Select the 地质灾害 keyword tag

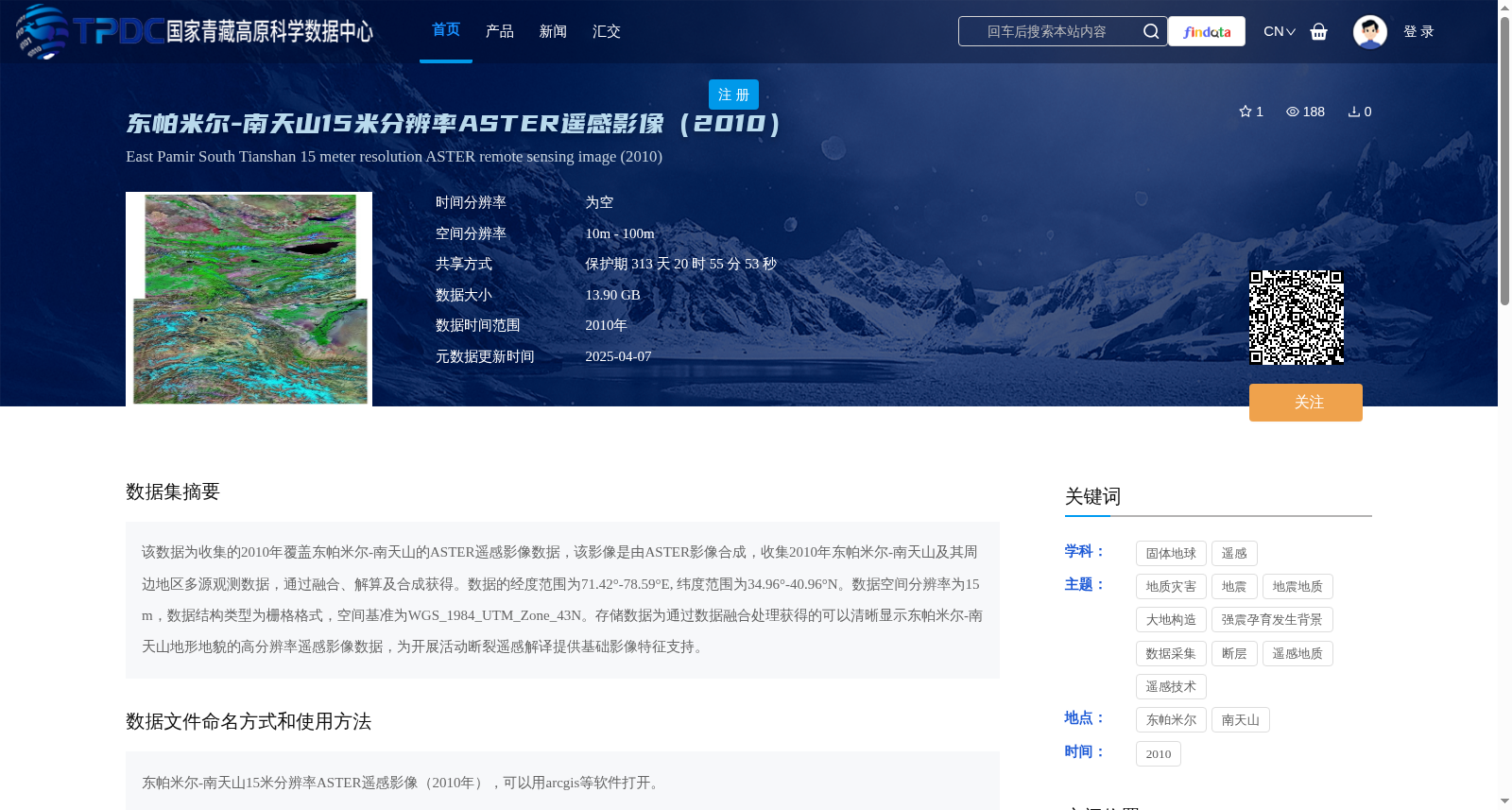1171,587
